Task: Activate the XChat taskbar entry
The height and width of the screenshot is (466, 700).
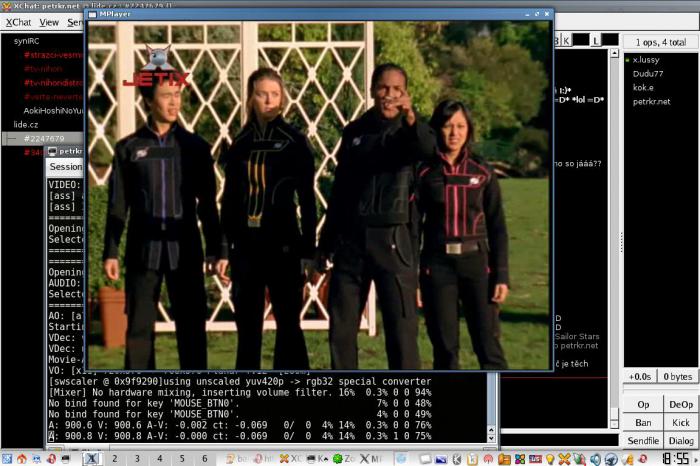Action: [x=290, y=458]
